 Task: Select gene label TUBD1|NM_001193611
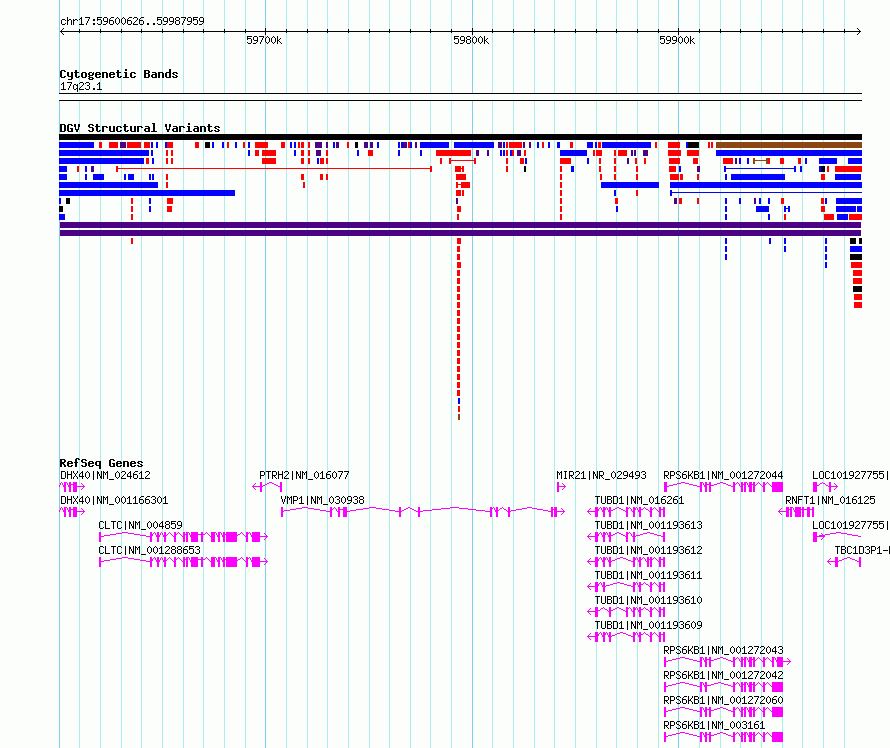pyautogui.click(x=648, y=575)
